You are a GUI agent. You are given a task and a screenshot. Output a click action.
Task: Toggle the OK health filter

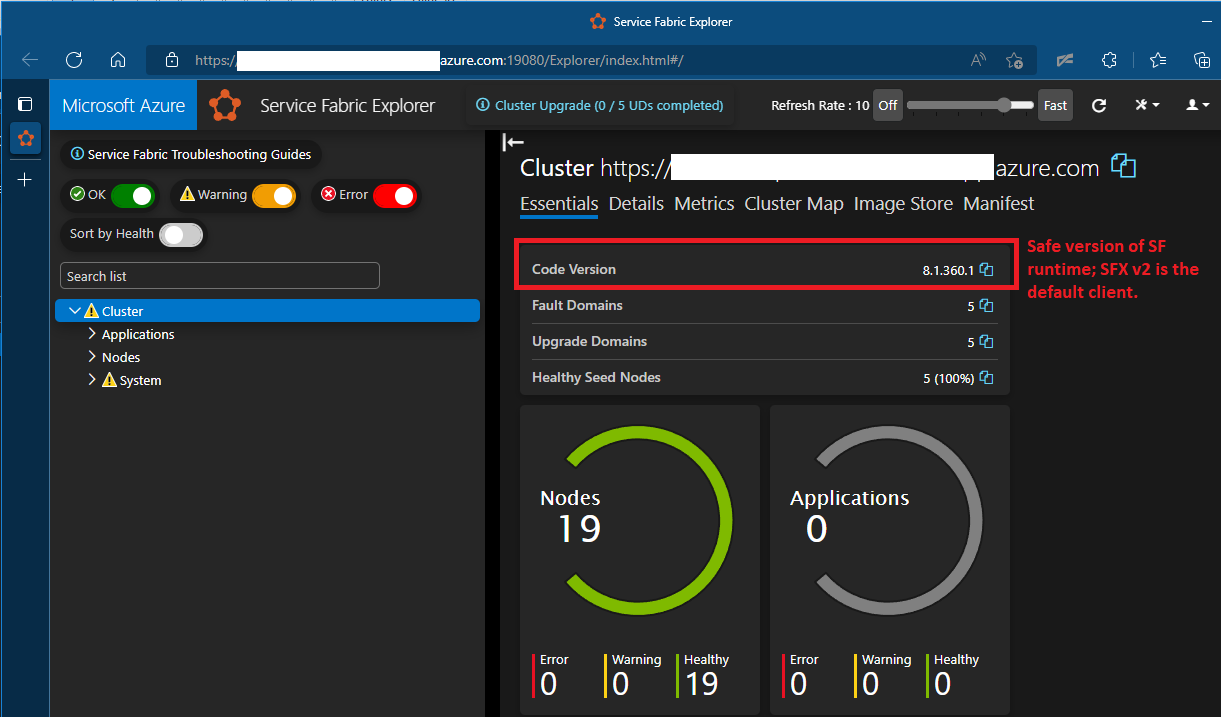click(133, 195)
